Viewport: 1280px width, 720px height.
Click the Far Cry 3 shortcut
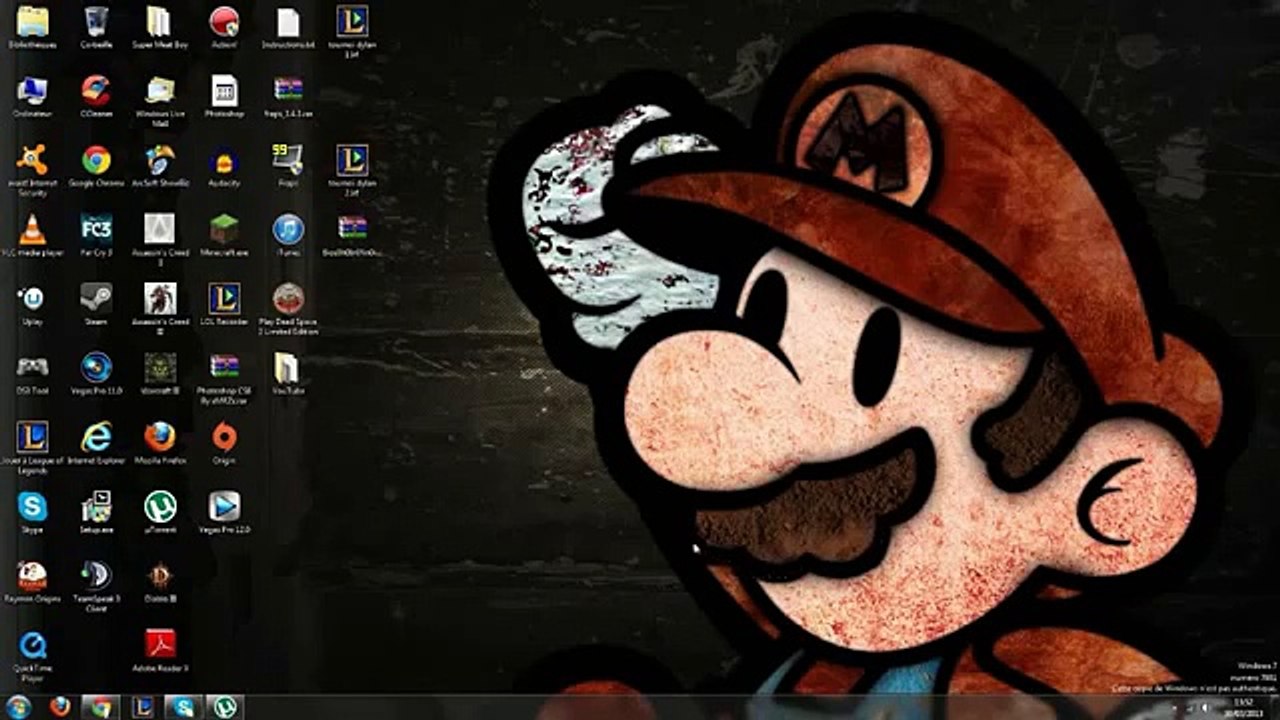96,230
